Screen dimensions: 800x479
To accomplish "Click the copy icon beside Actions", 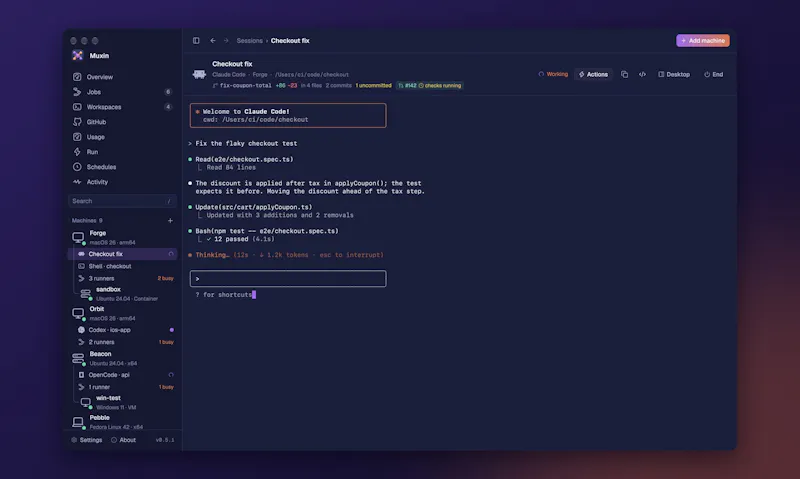I will (624, 74).
